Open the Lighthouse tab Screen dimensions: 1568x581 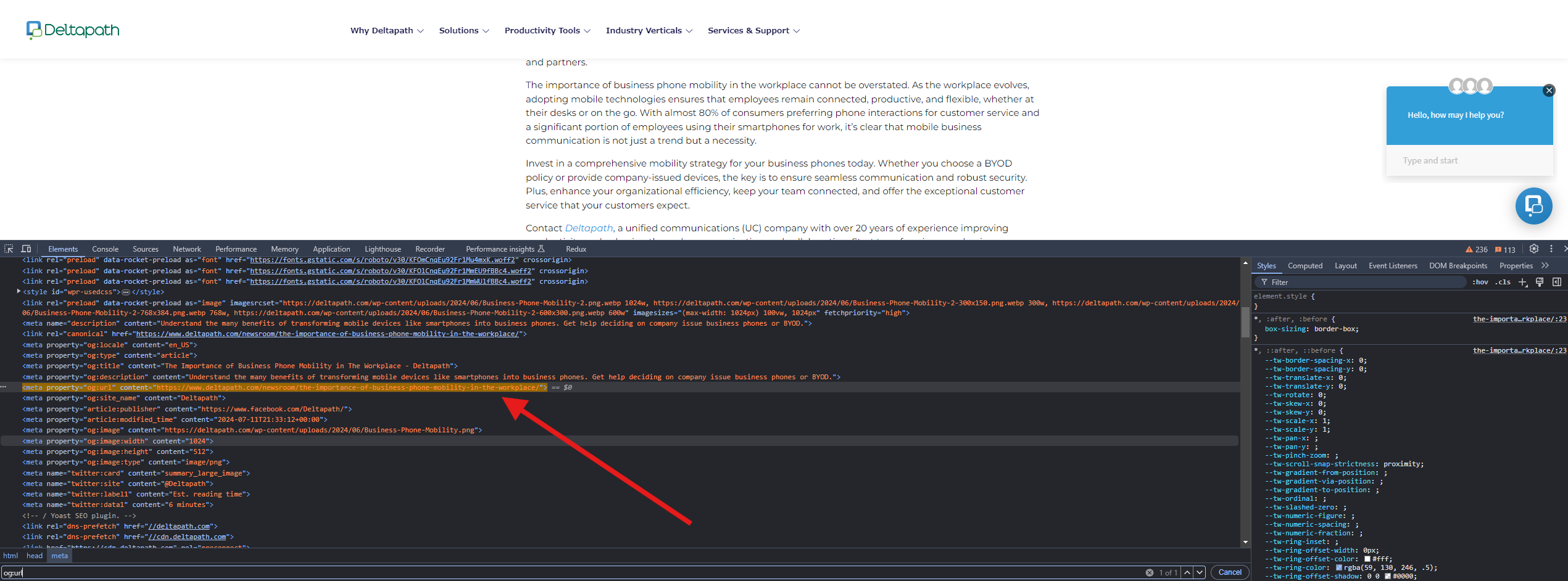coord(383,249)
